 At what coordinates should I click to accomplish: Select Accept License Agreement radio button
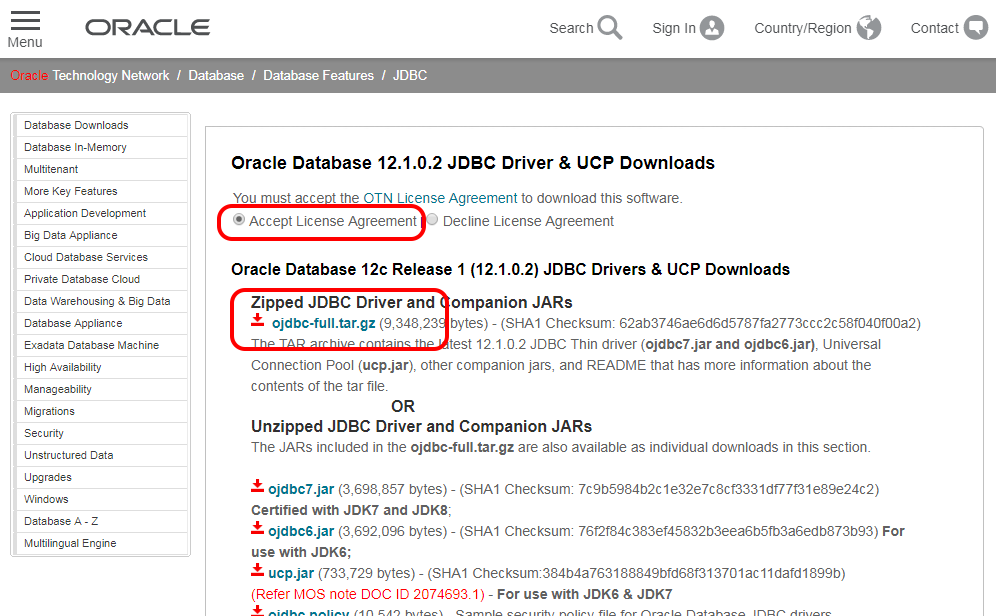click(x=239, y=220)
